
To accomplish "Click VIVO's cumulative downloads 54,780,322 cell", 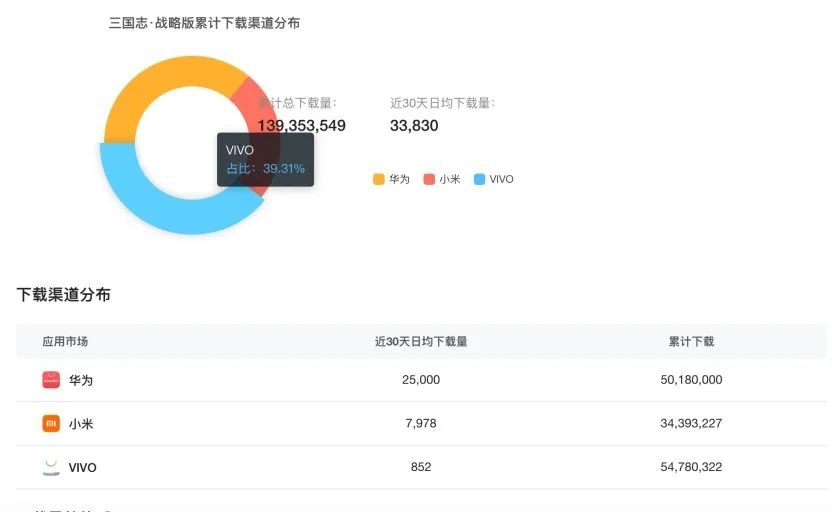I will (691, 467).
